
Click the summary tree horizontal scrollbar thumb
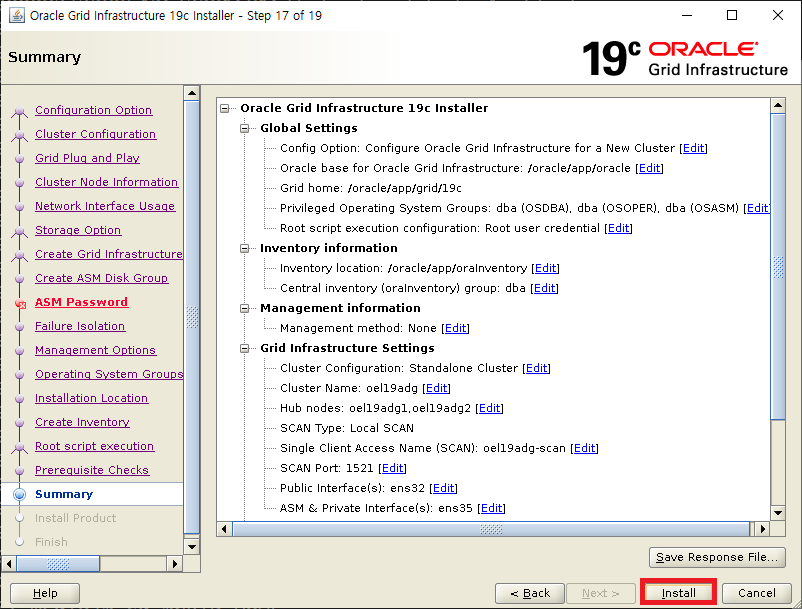click(491, 529)
